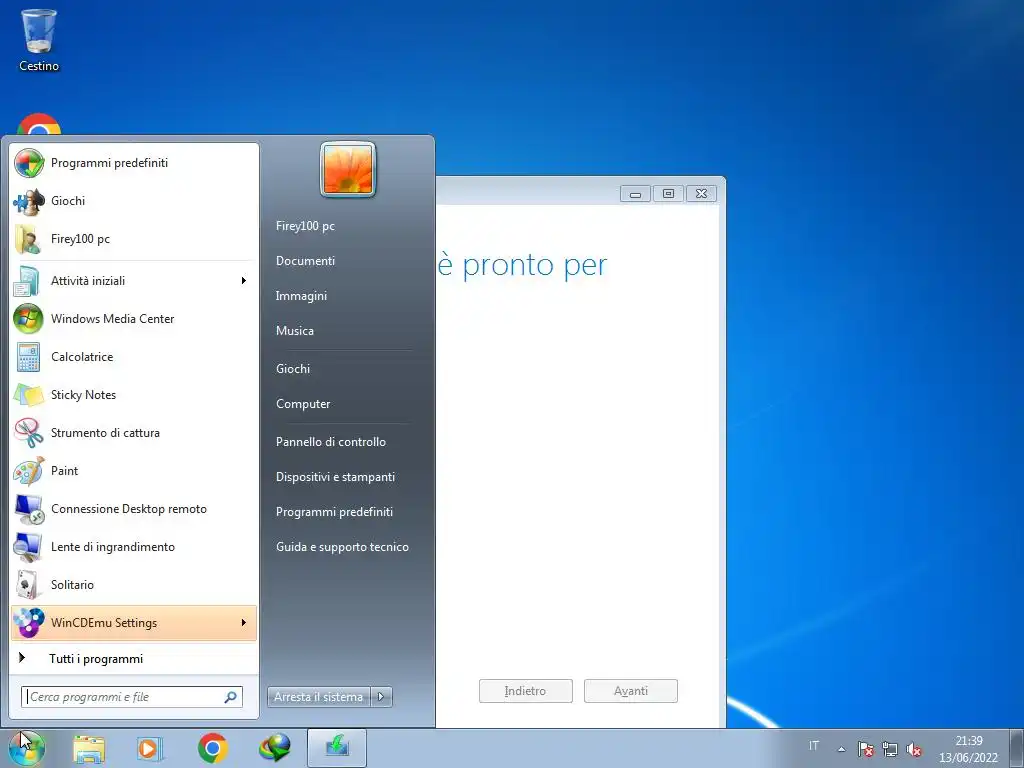
Task: Click the search magnifier icon
Action: click(231, 697)
